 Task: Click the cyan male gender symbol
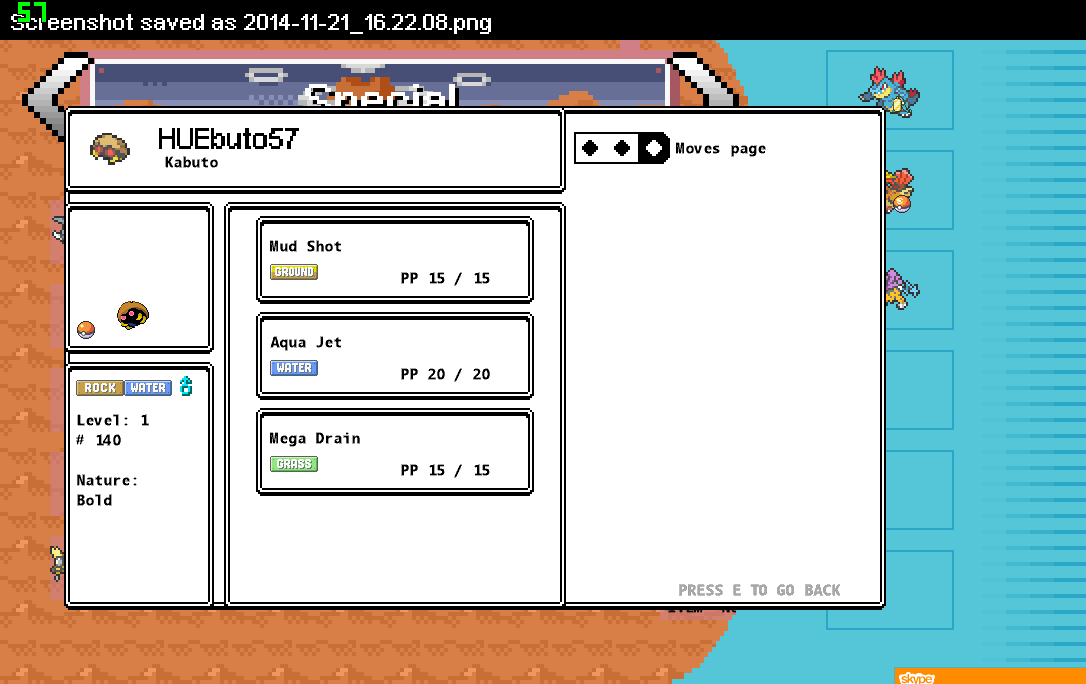[x=186, y=386]
